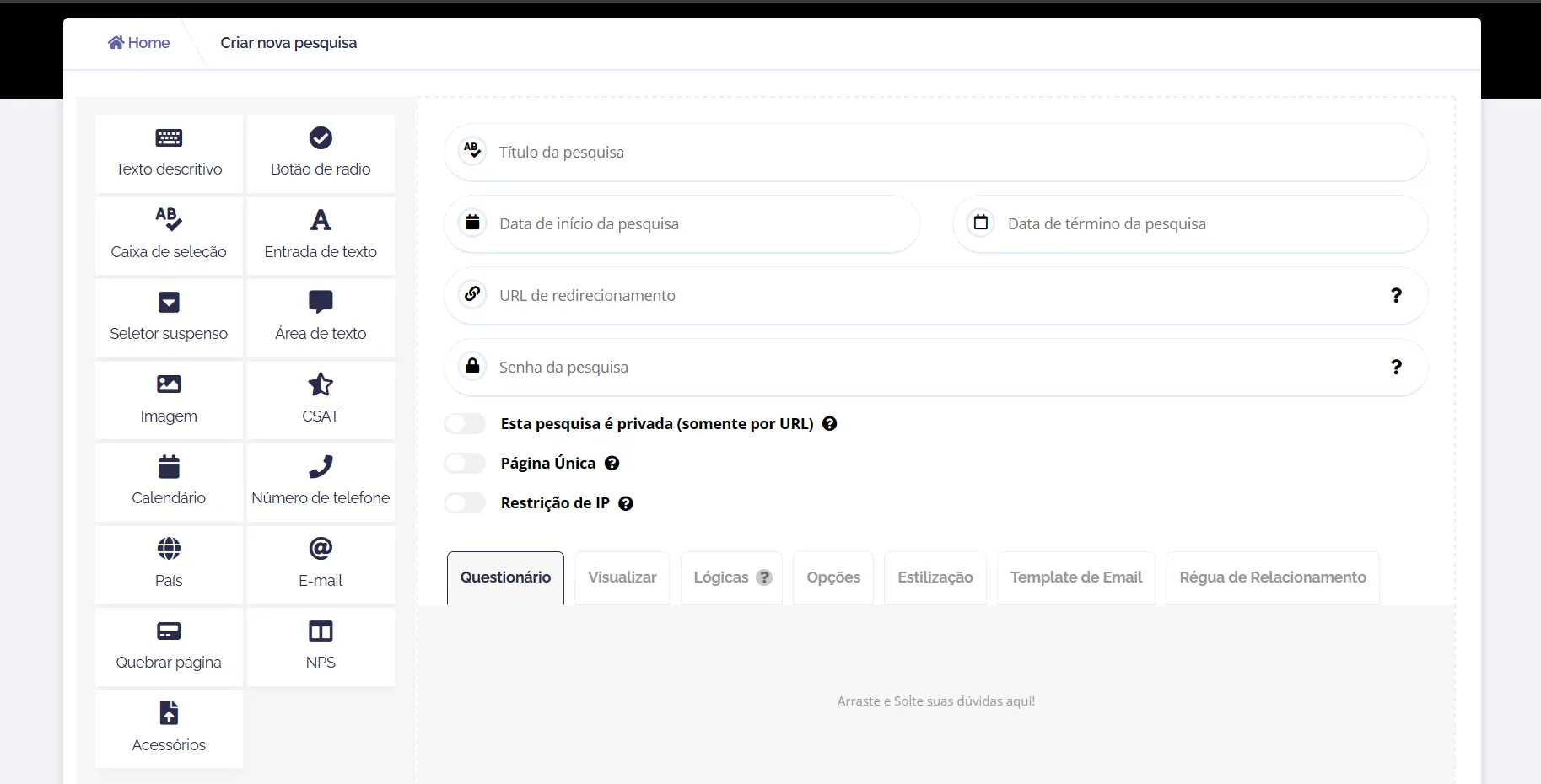Open the Régua de Relacionamento tab
The width and height of the screenshot is (1541, 784).
1273,577
